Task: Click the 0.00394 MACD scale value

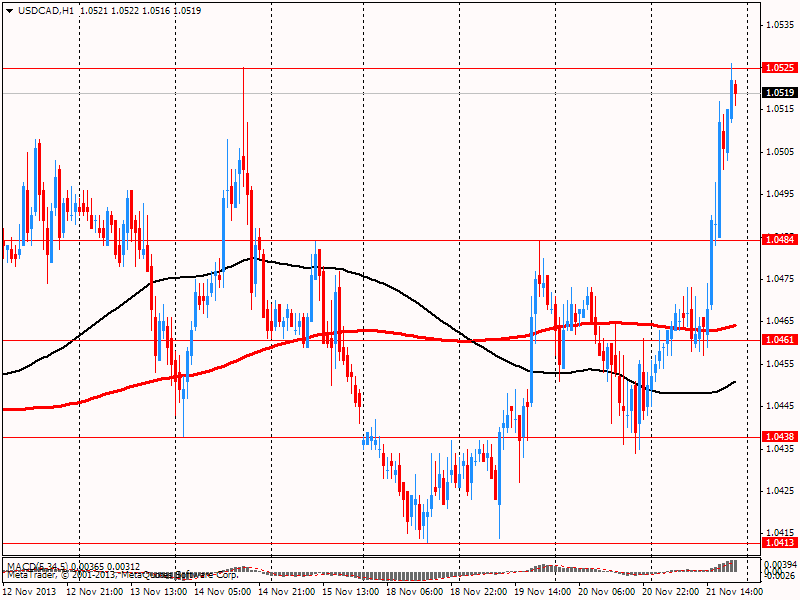Action: (781, 565)
